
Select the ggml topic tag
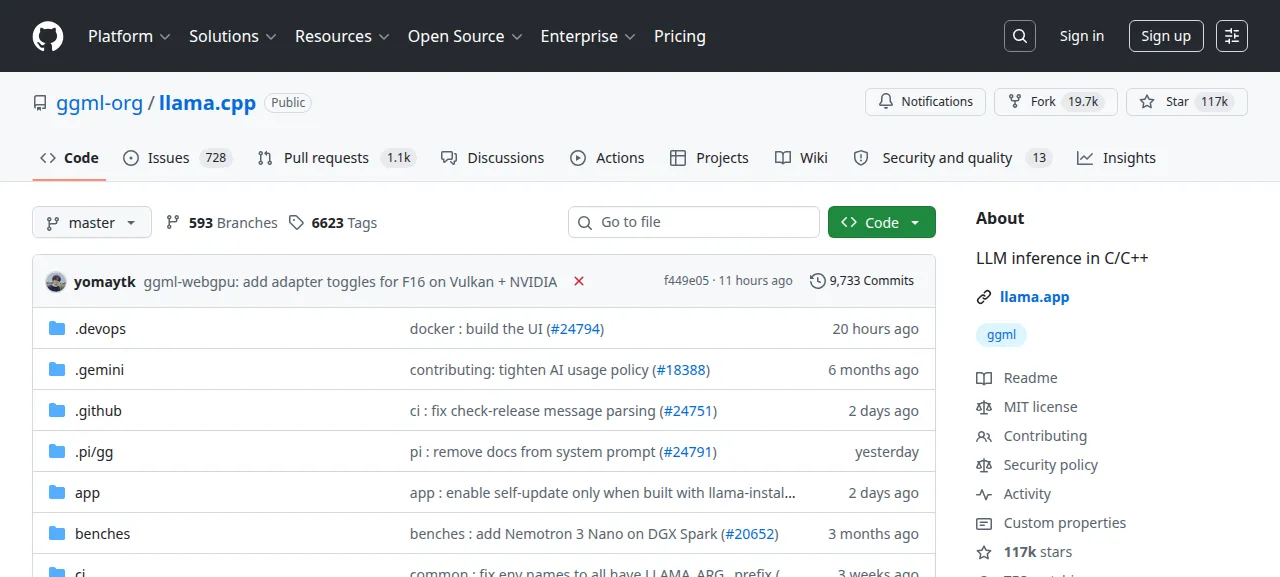[1001, 335]
